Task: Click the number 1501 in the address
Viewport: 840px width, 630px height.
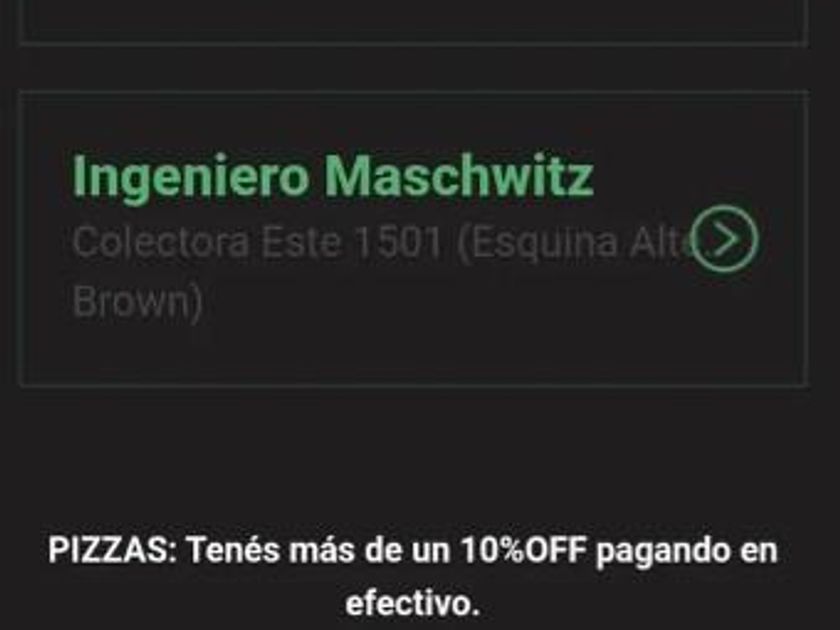Action: [398, 242]
